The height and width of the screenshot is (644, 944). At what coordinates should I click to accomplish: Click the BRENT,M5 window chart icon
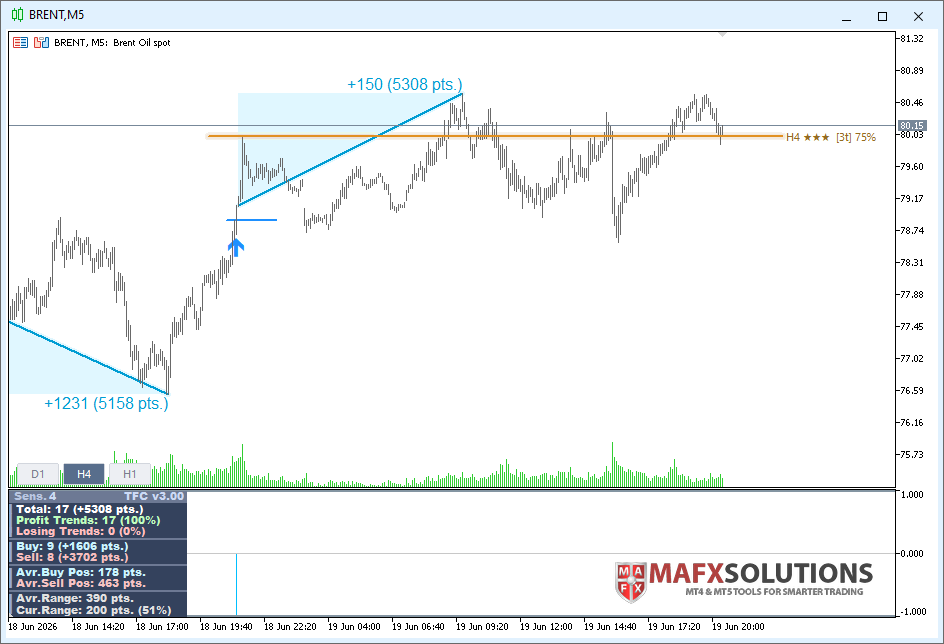pos(17,15)
